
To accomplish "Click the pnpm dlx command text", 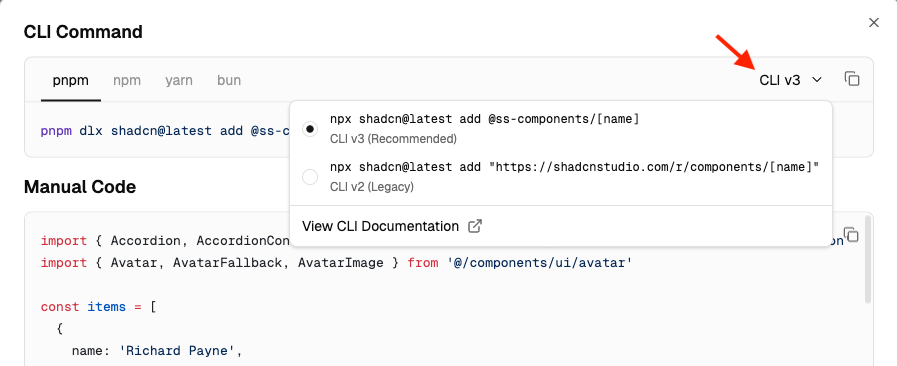I will (x=165, y=131).
